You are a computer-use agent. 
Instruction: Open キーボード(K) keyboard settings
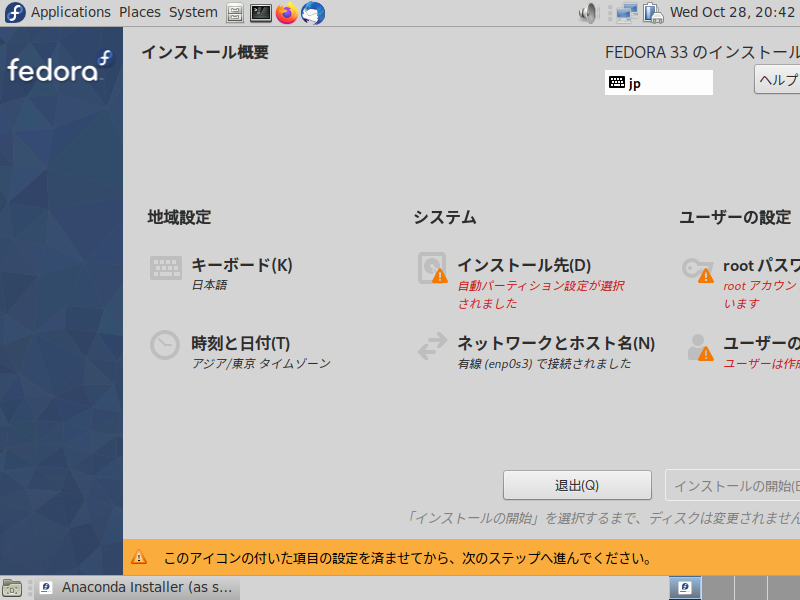pyautogui.click(x=242, y=265)
